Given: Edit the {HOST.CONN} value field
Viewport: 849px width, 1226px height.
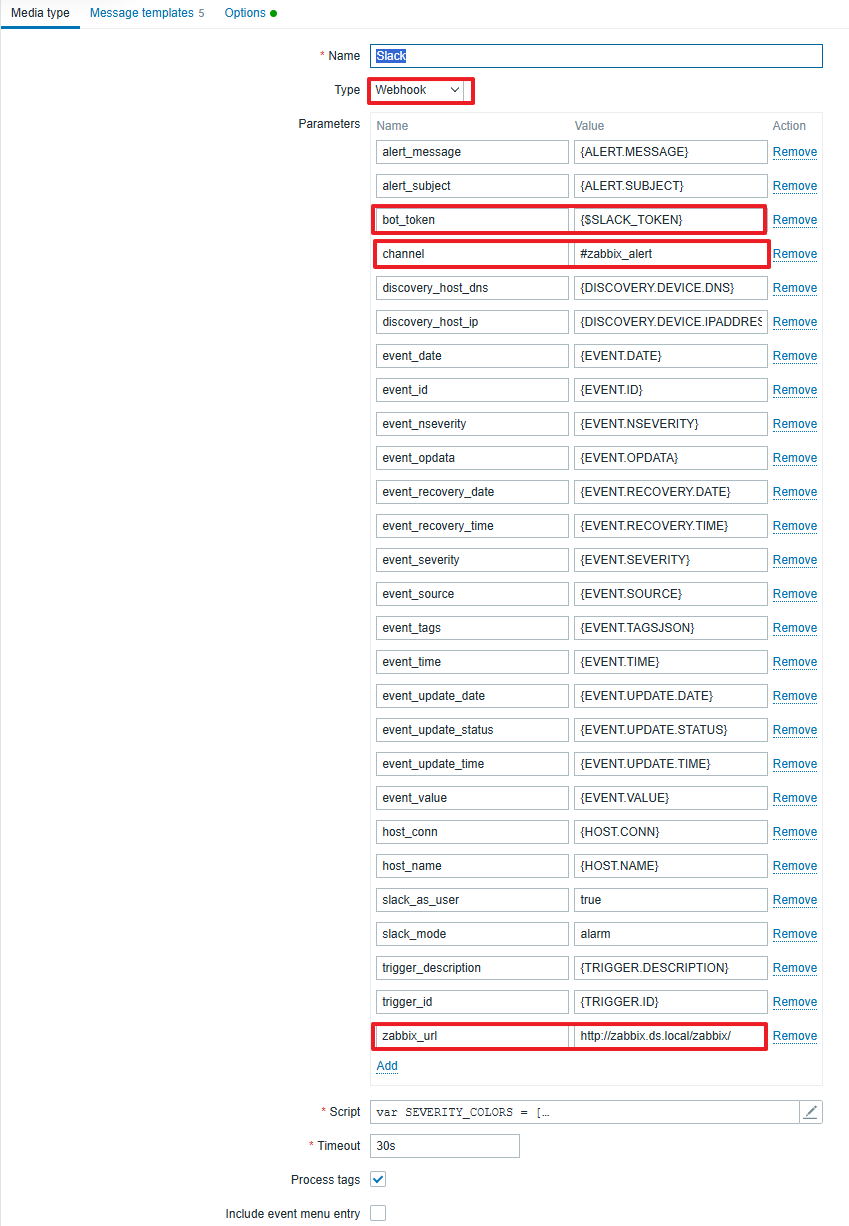Looking at the screenshot, I should 671,832.
